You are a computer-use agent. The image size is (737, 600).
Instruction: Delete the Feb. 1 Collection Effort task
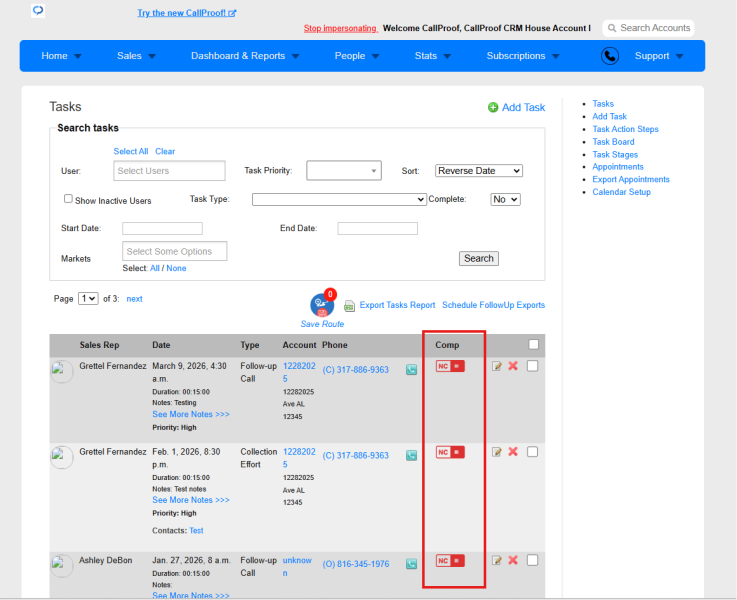513,452
